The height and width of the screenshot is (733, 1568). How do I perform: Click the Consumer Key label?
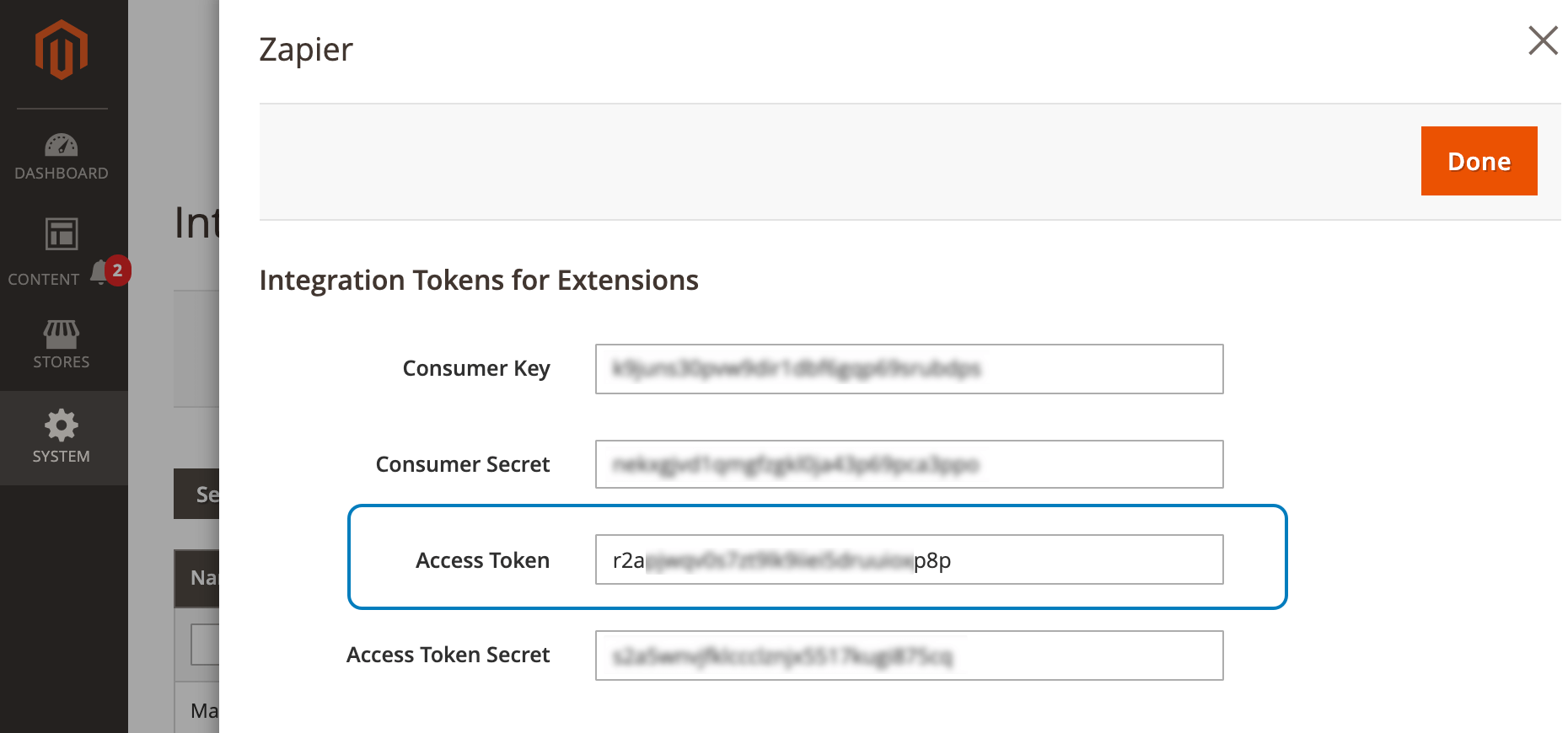476,368
